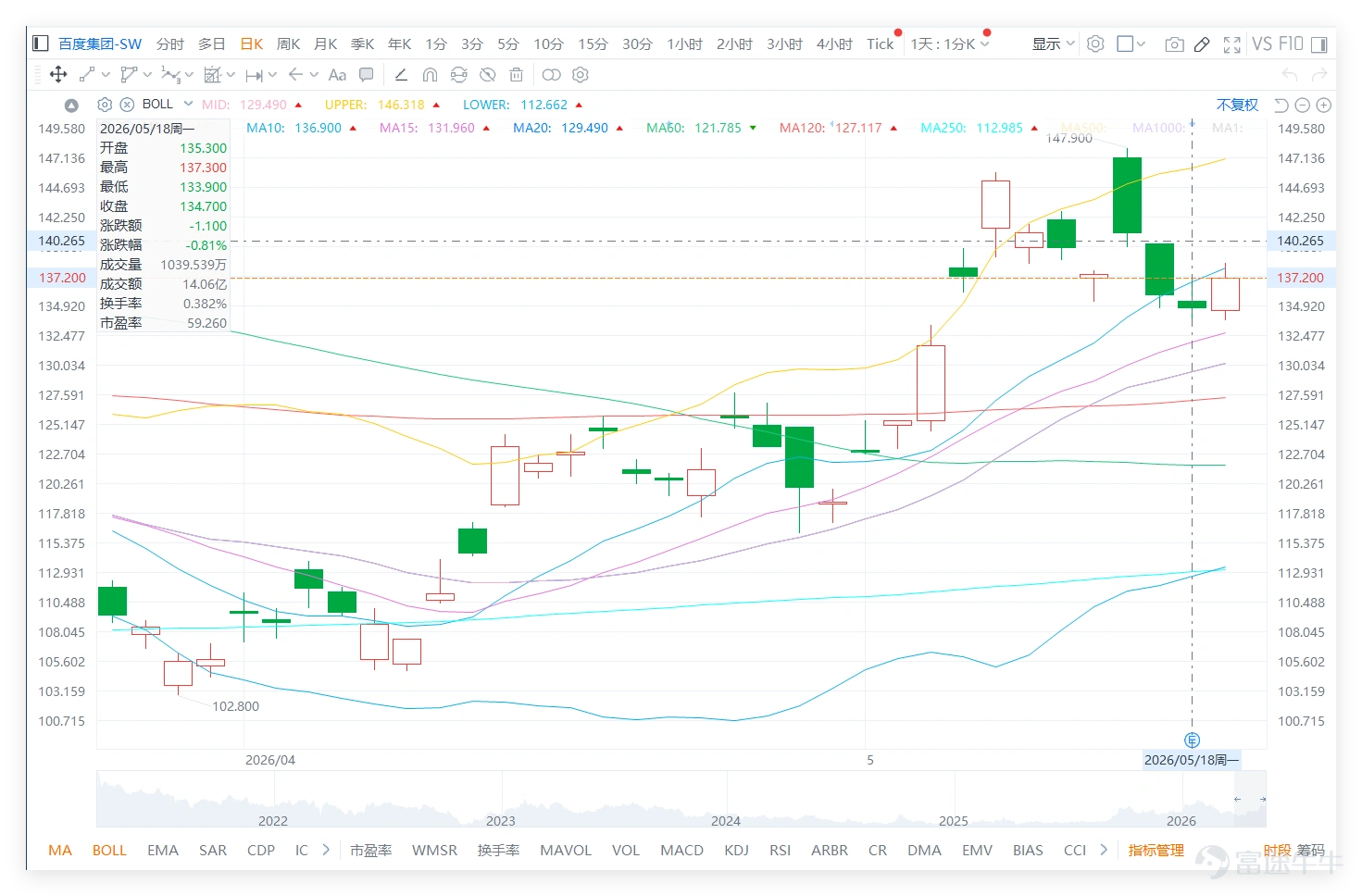Toggle the left sidebar panel icon
This screenshot has width=1362, height=896.
[x=40, y=44]
